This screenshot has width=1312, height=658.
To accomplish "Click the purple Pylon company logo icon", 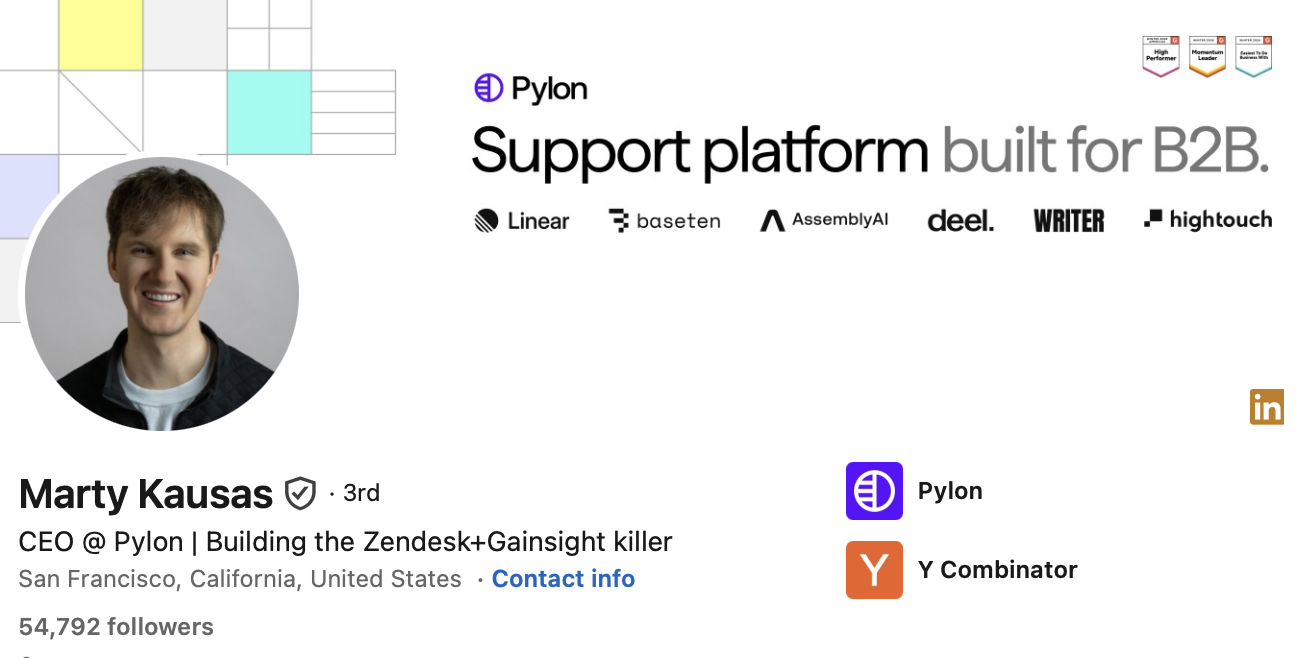I will [x=874, y=491].
